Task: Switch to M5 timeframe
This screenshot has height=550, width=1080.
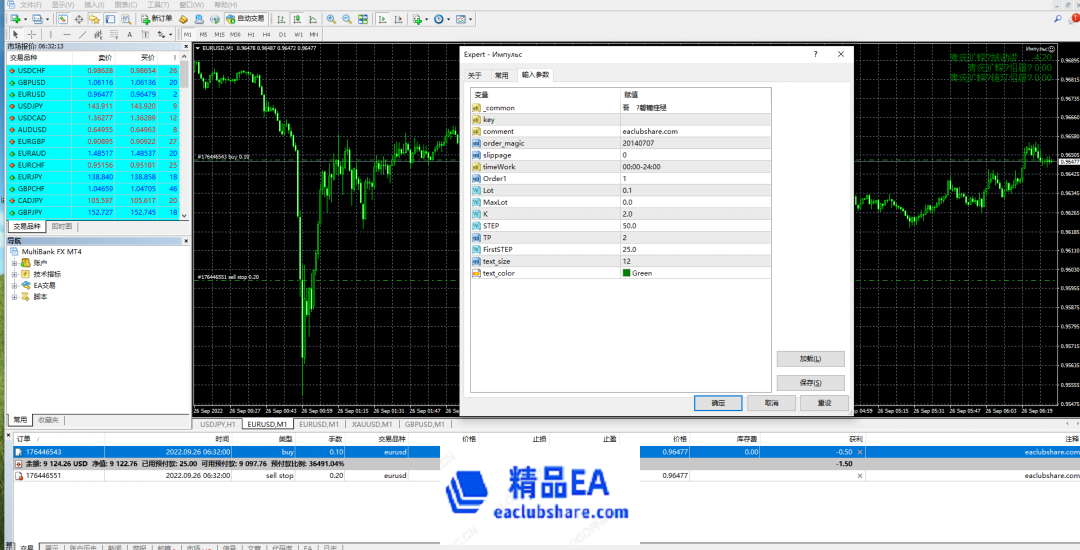Action: coord(203,34)
